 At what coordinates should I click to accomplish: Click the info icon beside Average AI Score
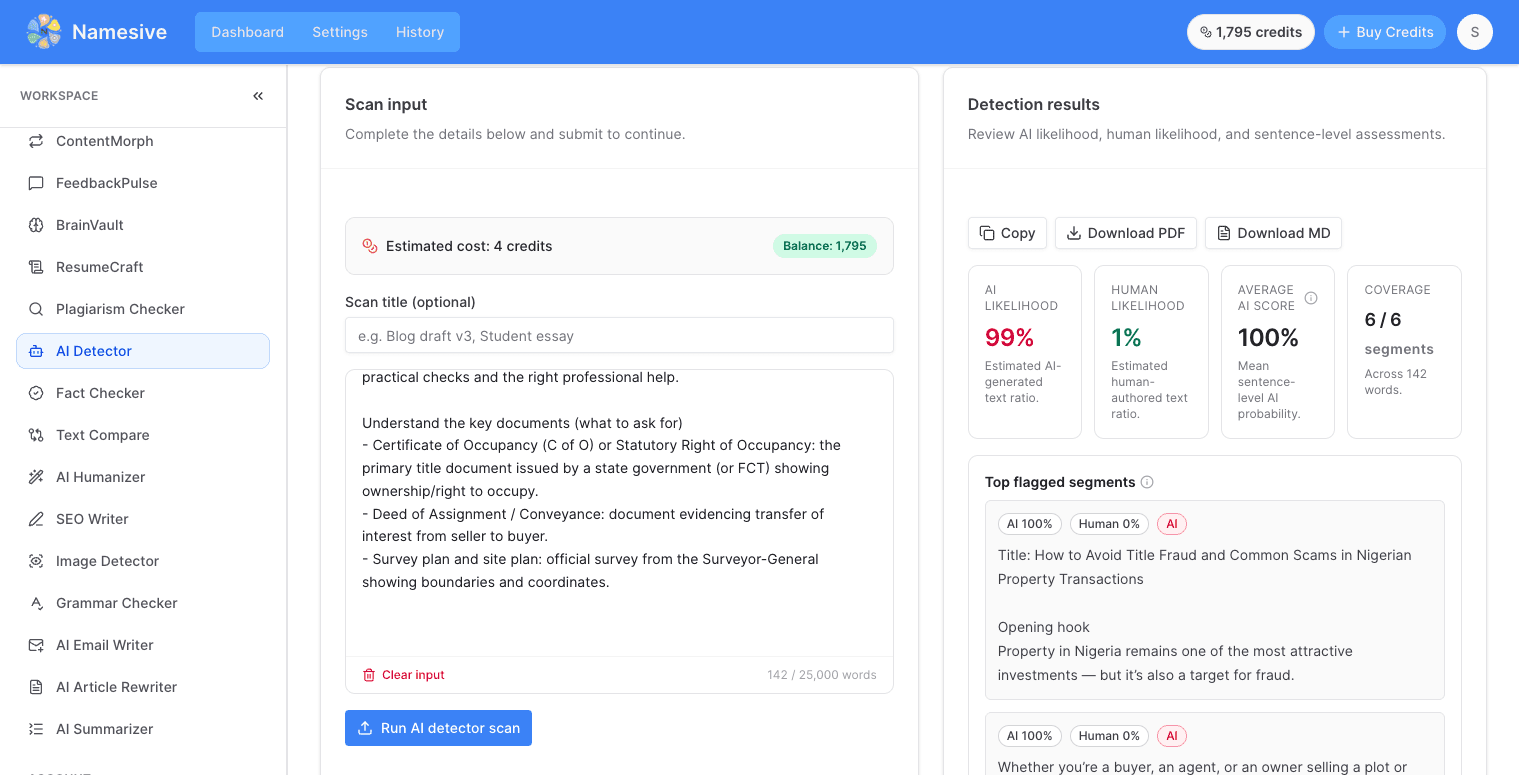coord(1311,298)
